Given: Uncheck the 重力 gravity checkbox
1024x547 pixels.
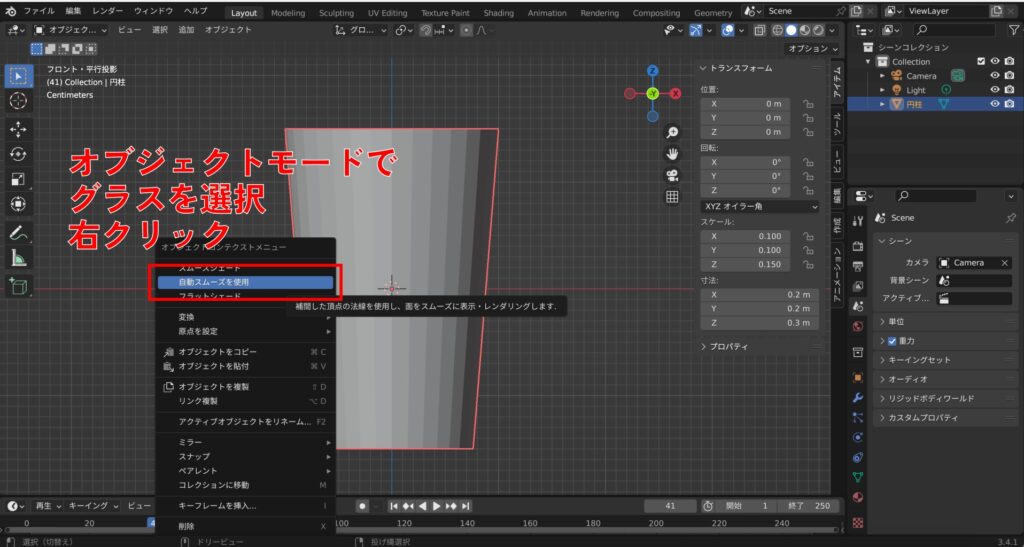Looking at the screenshot, I should click(x=893, y=341).
